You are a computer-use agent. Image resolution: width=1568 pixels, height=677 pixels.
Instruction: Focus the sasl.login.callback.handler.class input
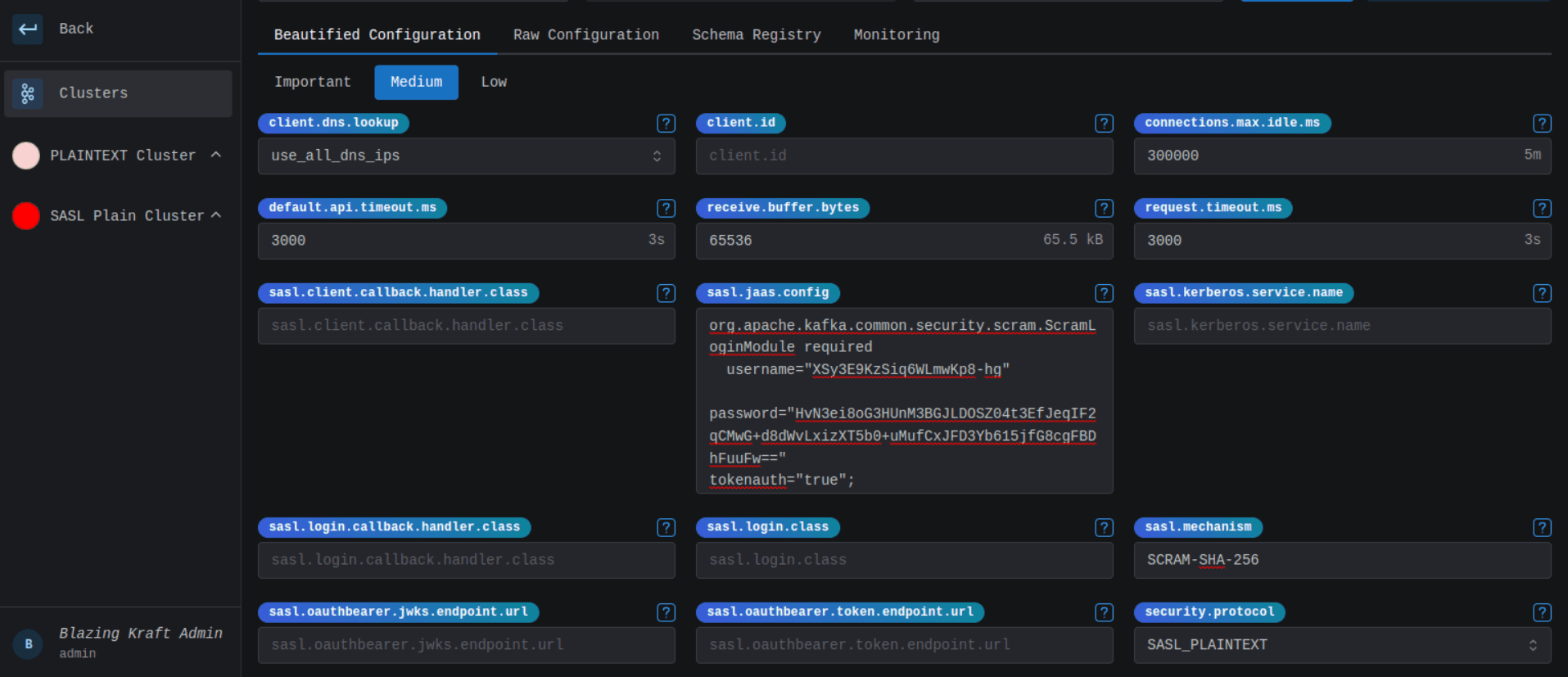[x=467, y=560]
